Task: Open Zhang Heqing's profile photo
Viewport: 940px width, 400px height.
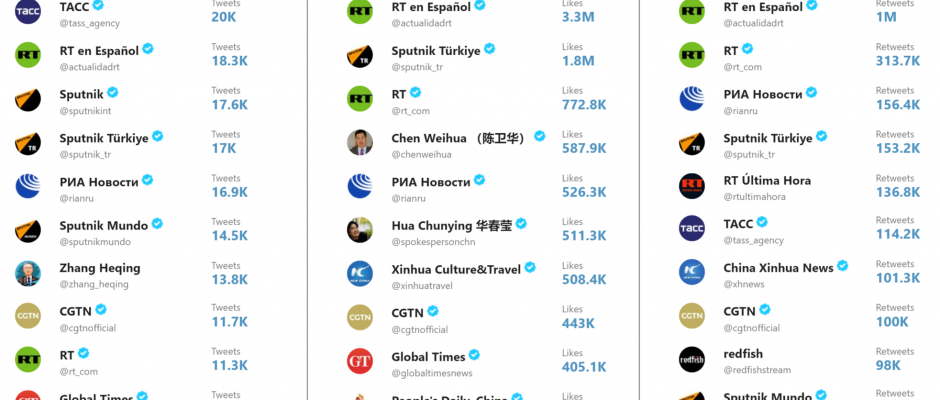Action: [28, 274]
